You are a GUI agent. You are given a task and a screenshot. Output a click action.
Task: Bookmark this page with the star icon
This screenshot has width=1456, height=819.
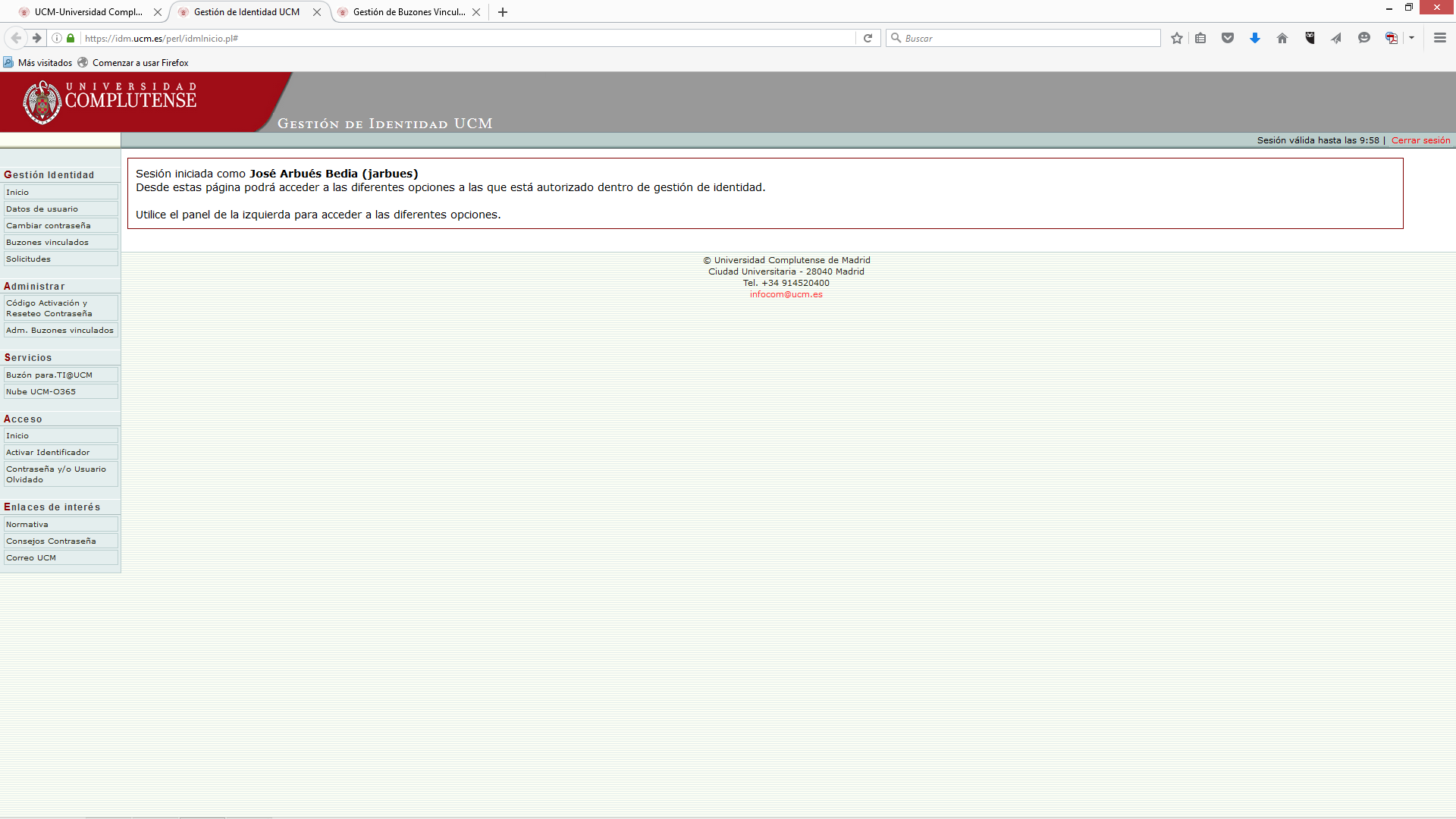(x=1176, y=38)
